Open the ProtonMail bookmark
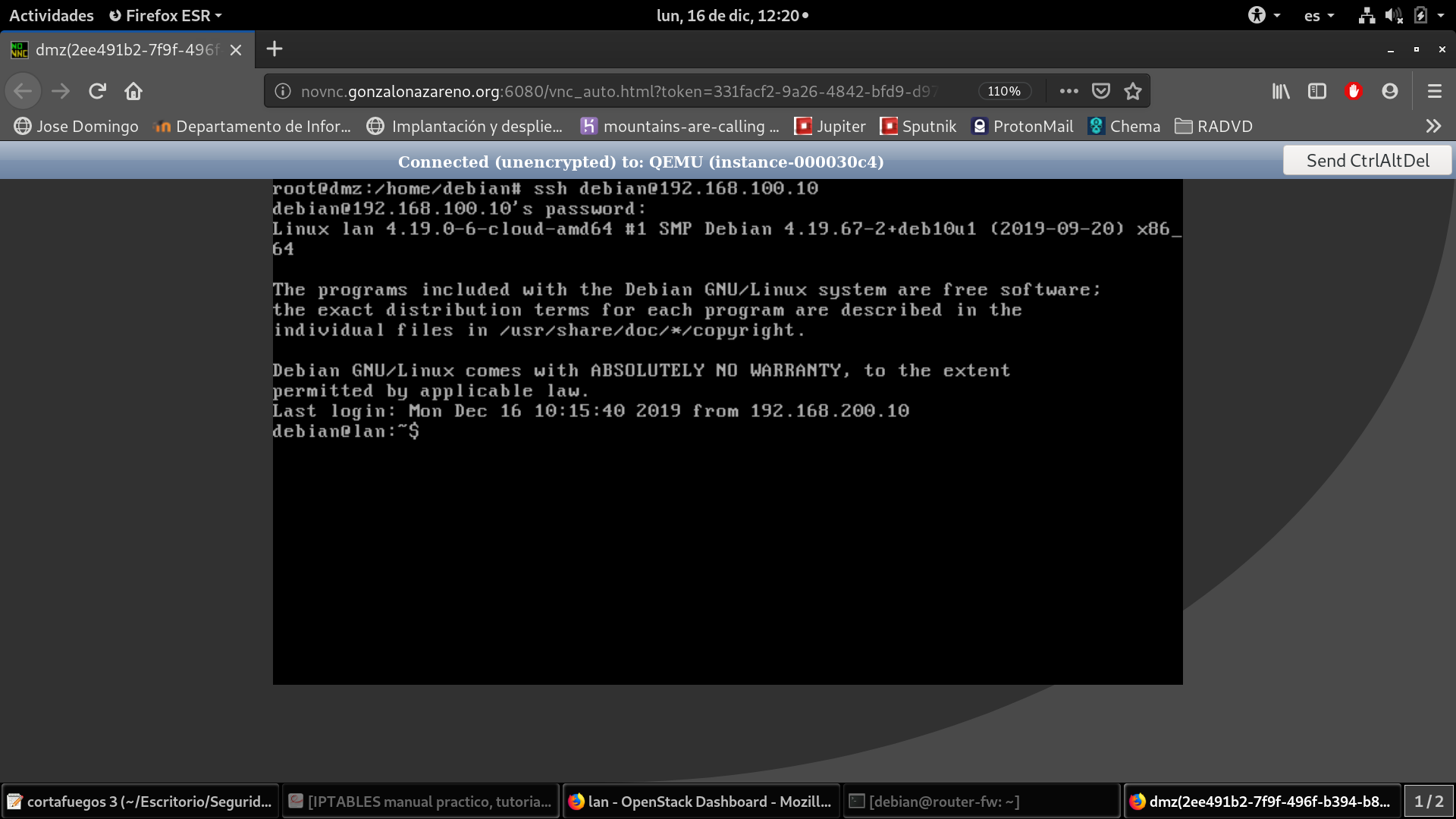This screenshot has width=1456, height=819. [x=1022, y=126]
